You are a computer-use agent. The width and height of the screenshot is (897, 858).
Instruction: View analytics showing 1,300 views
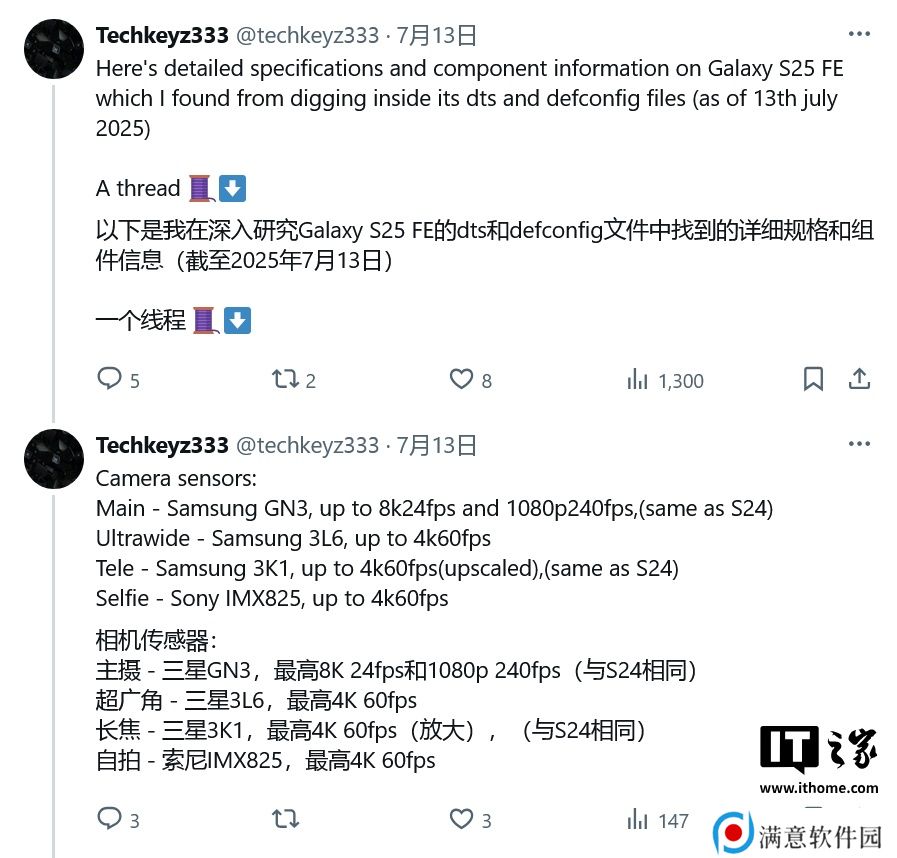[665, 380]
